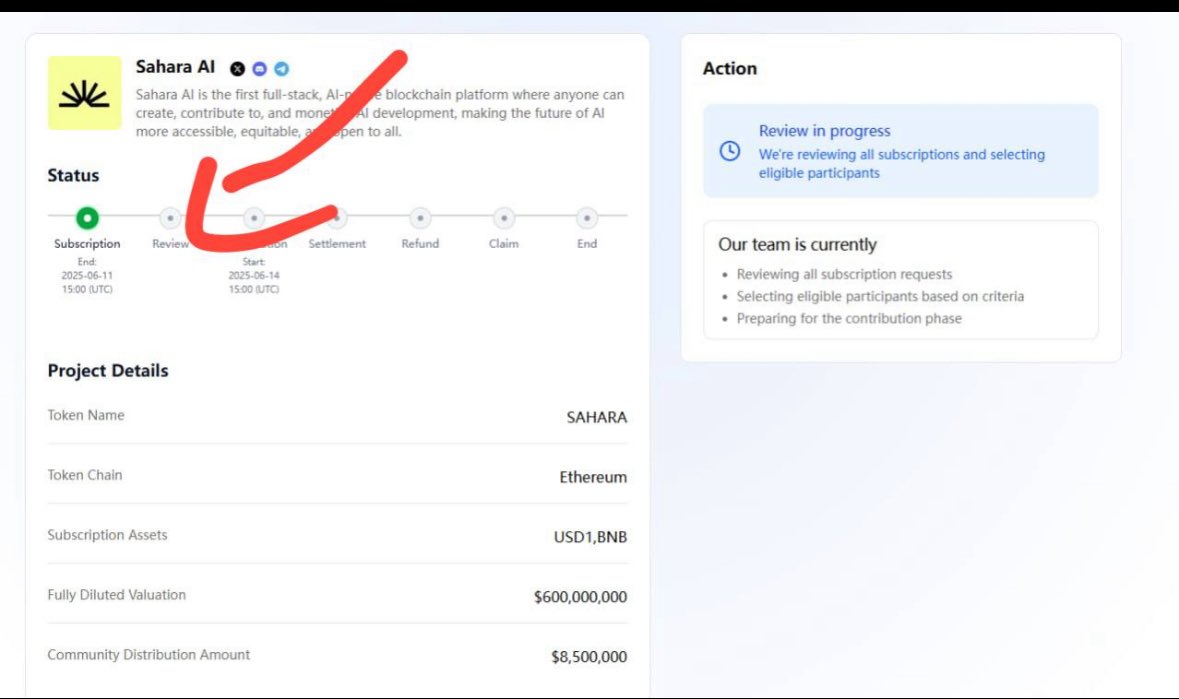The image size is (1179, 699).
Task: Click the Subscription Assets label
Action: pyautogui.click(x=108, y=535)
